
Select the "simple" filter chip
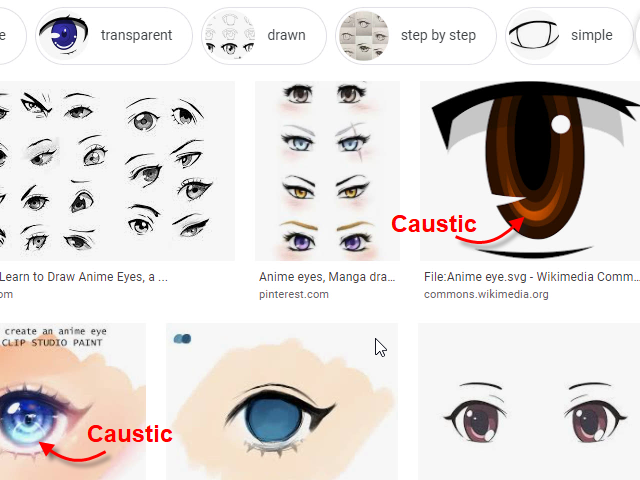pos(569,36)
